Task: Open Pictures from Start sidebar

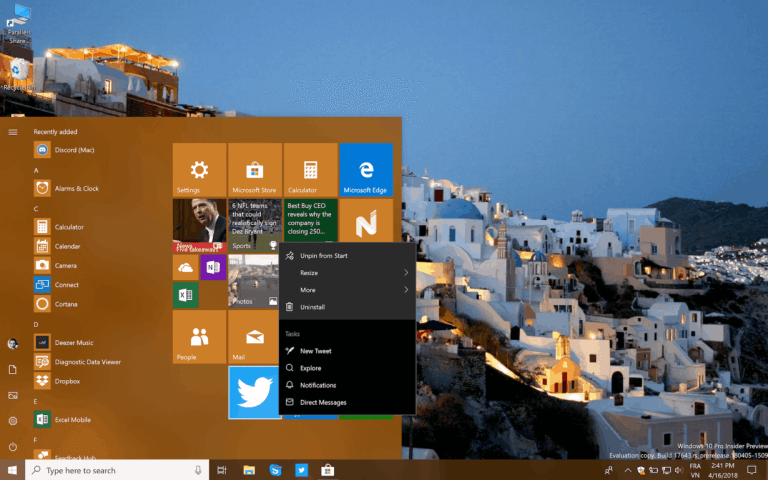Action: coord(13,395)
